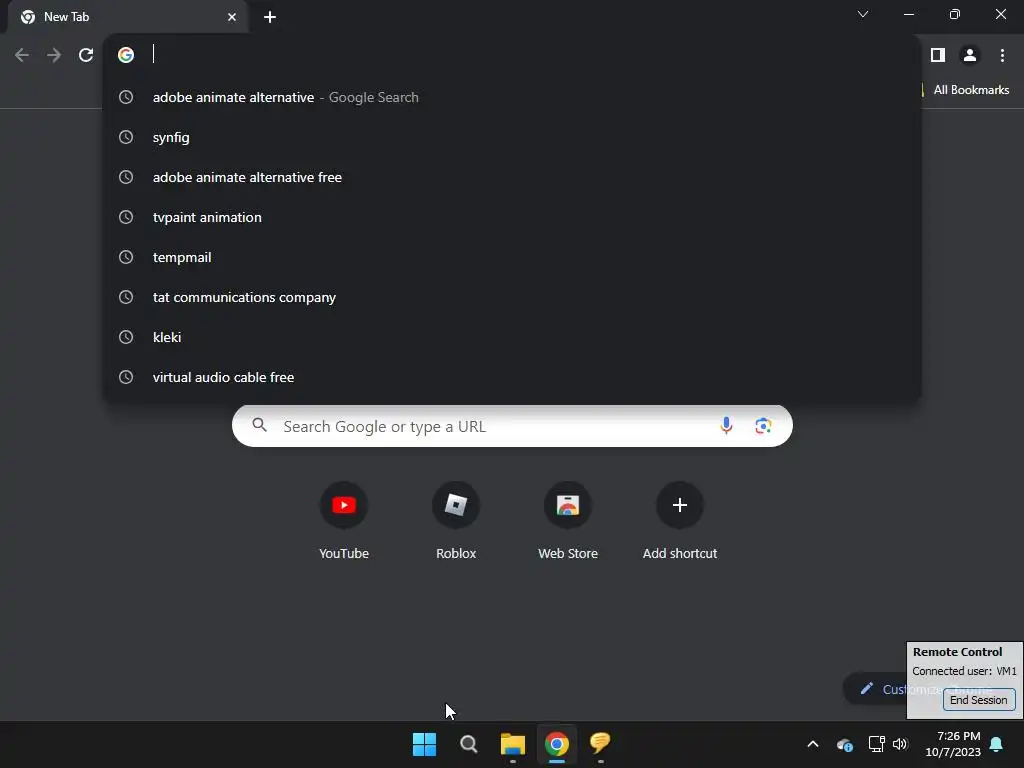Screen dimensions: 1024x768
Task: Open Google Lens image search icon
Action: point(763,426)
